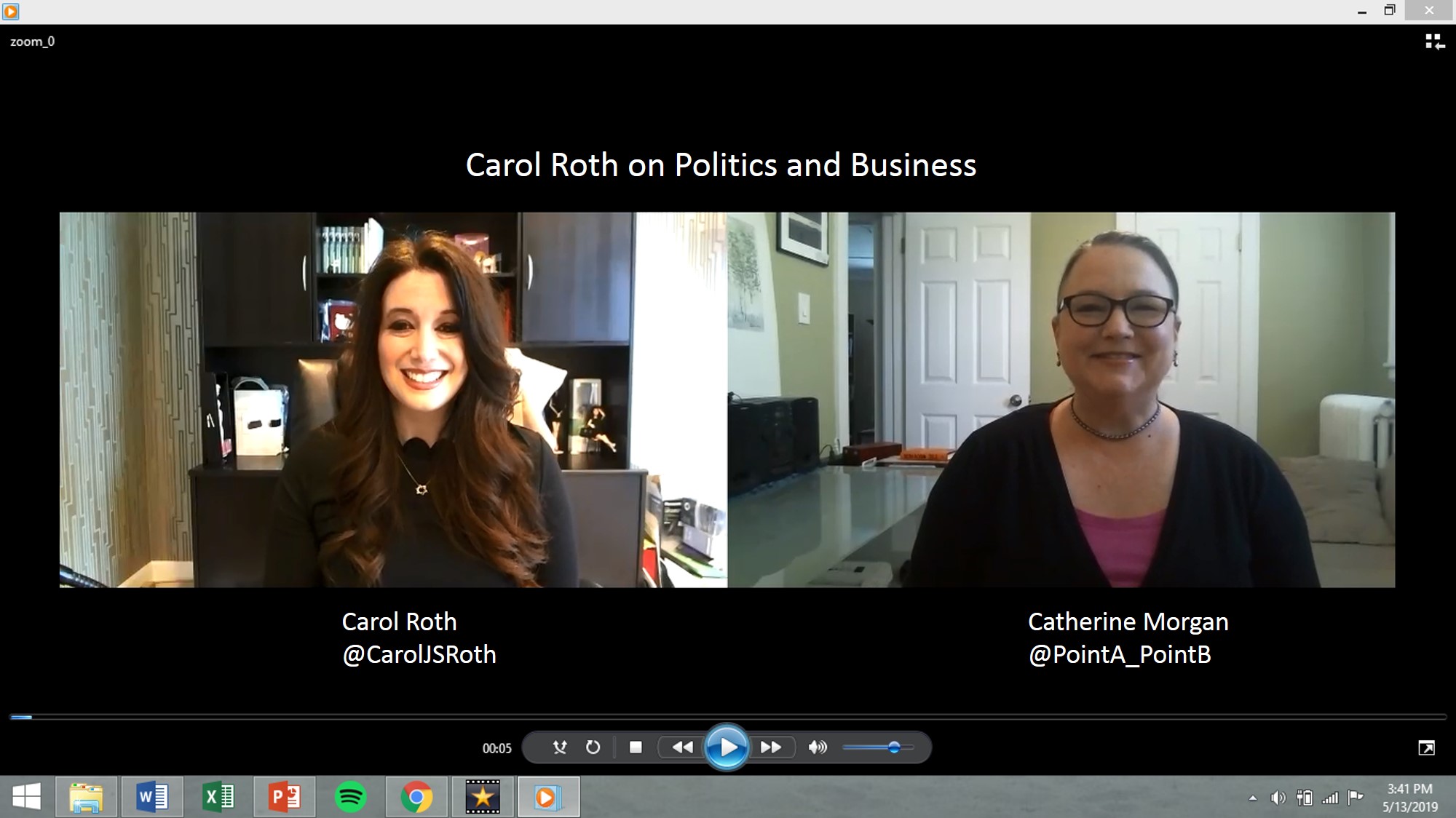Click the Next/fast forward button

click(770, 747)
